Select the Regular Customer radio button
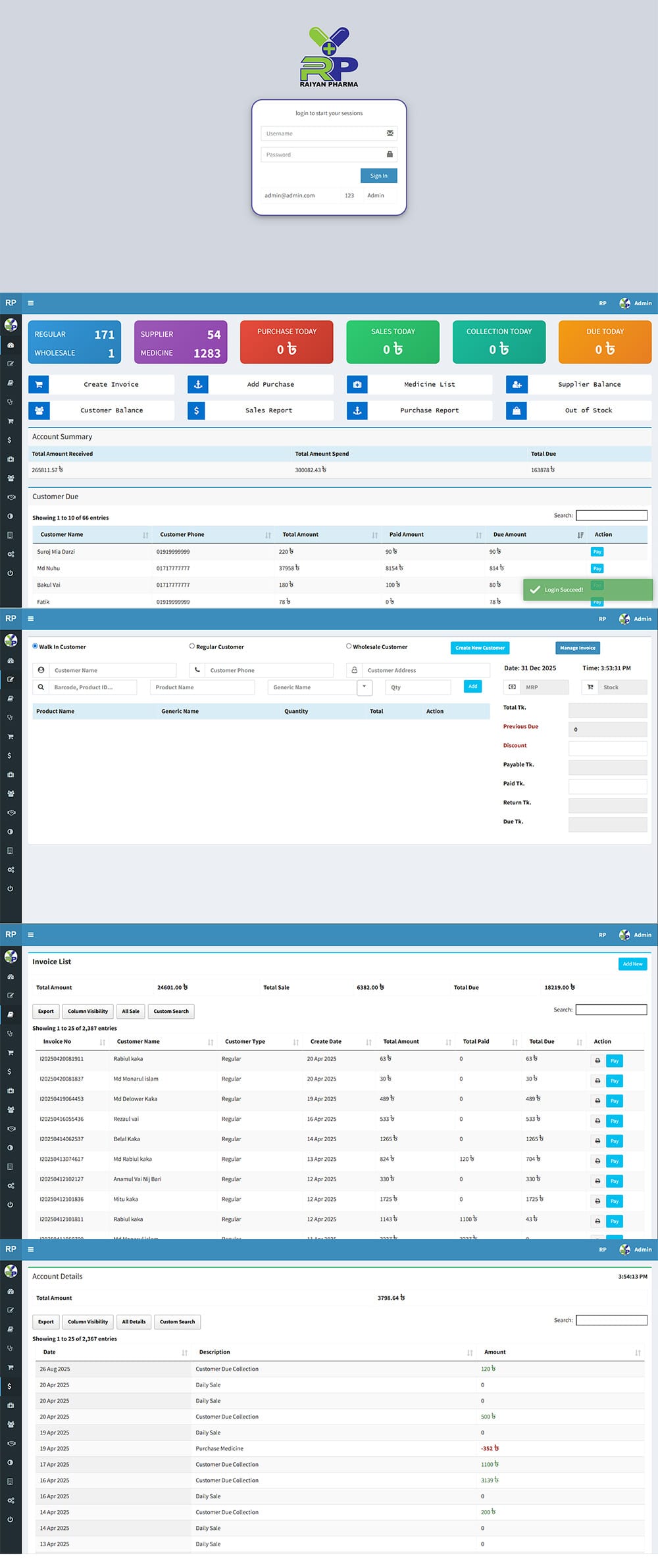This screenshot has width=658, height=1568. click(x=192, y=647)
